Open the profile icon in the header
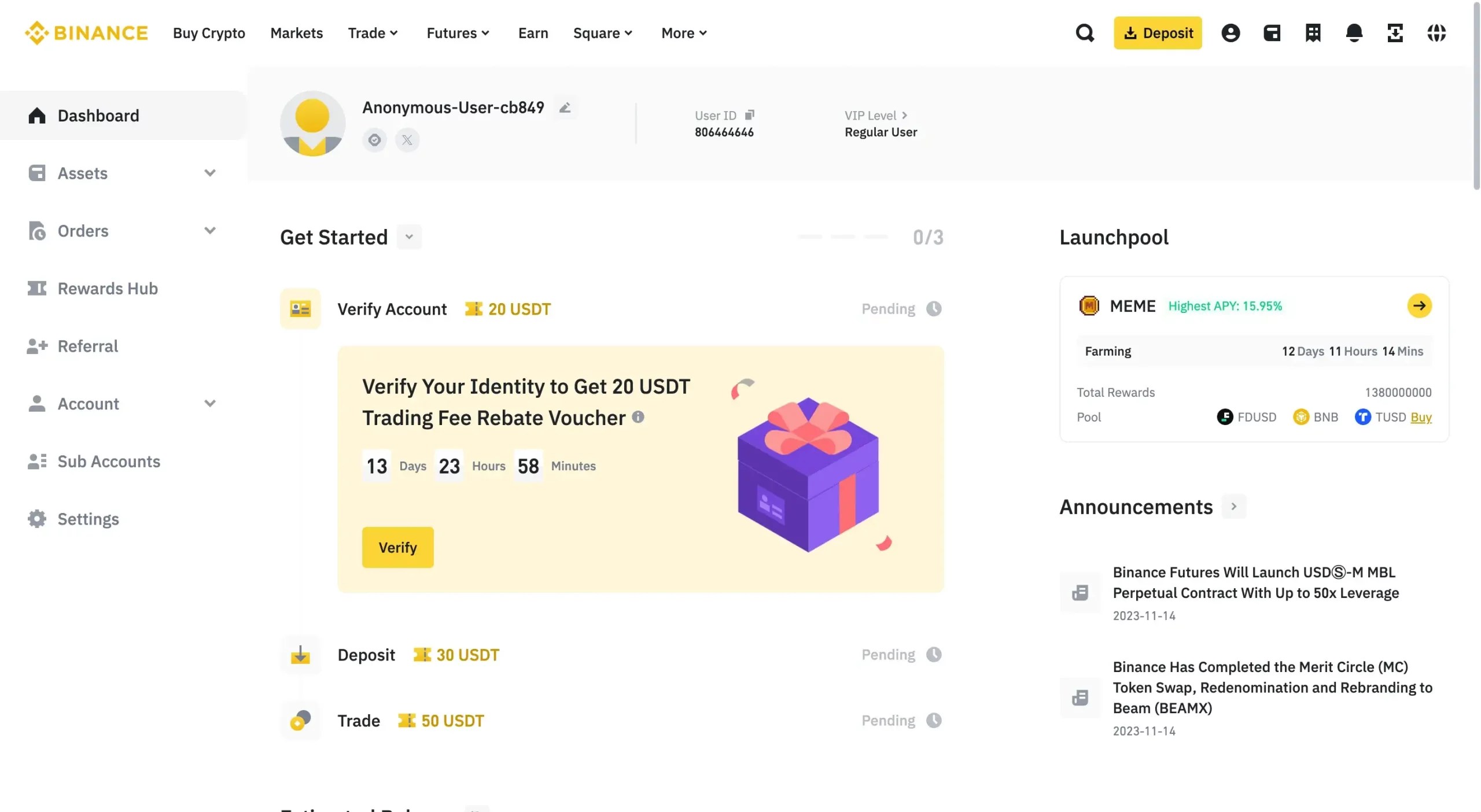This screenshot has height=812, width=1481. click(1231, 33)
